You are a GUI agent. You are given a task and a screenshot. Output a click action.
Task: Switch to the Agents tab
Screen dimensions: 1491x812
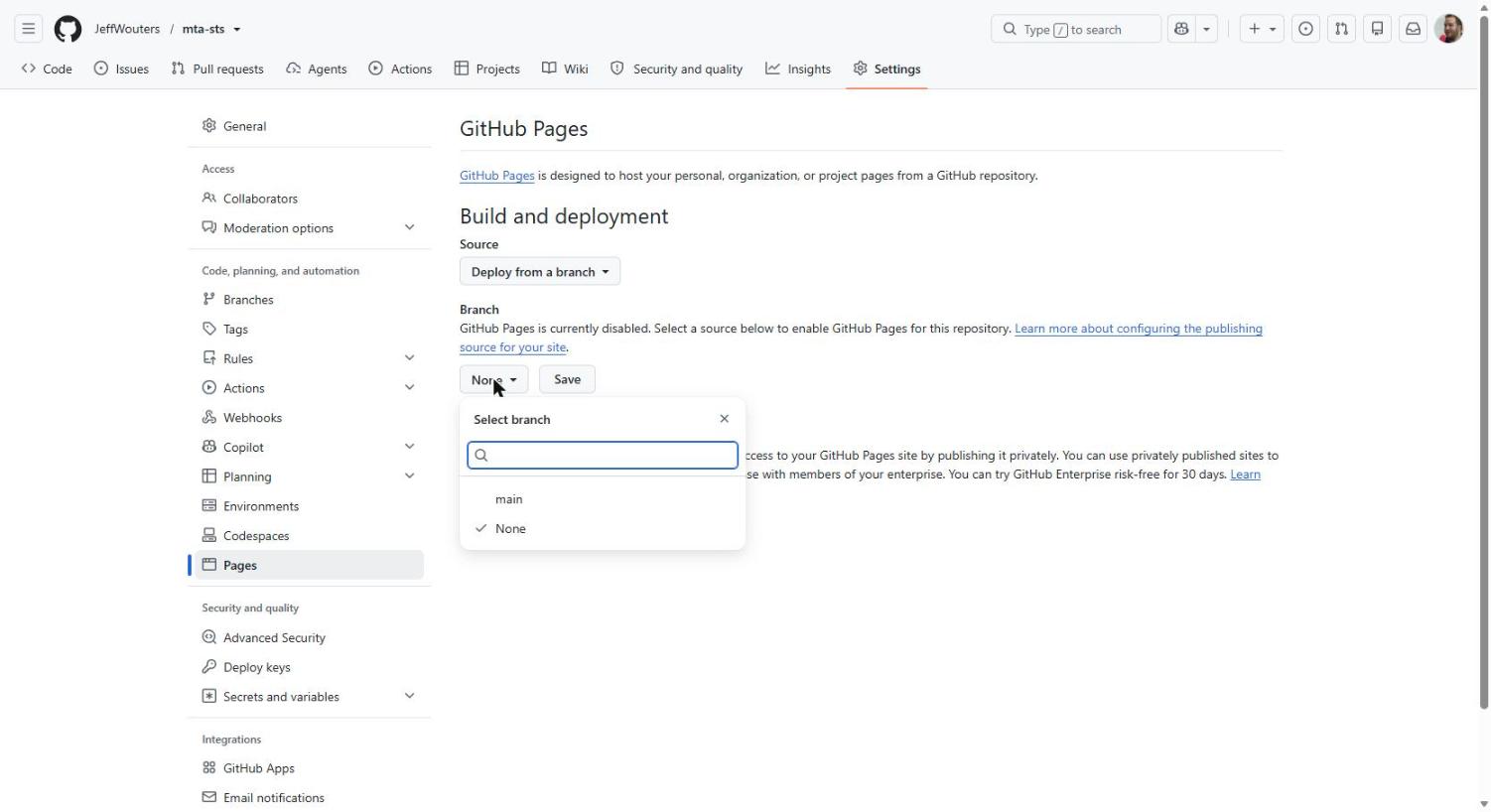pyautogui.click(x=317, y=68)
